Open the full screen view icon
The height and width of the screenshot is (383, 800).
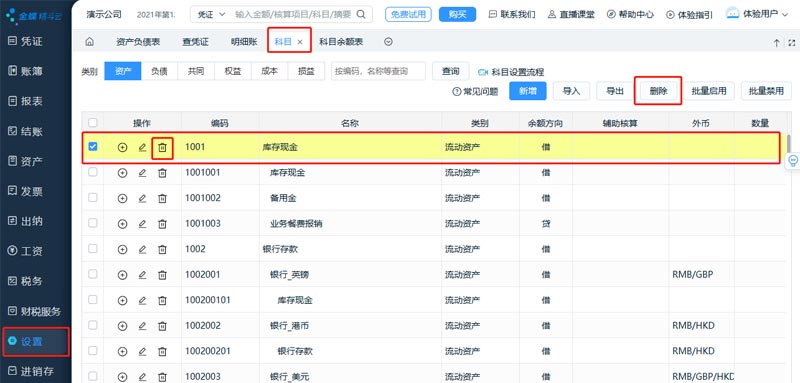point(791,43)
